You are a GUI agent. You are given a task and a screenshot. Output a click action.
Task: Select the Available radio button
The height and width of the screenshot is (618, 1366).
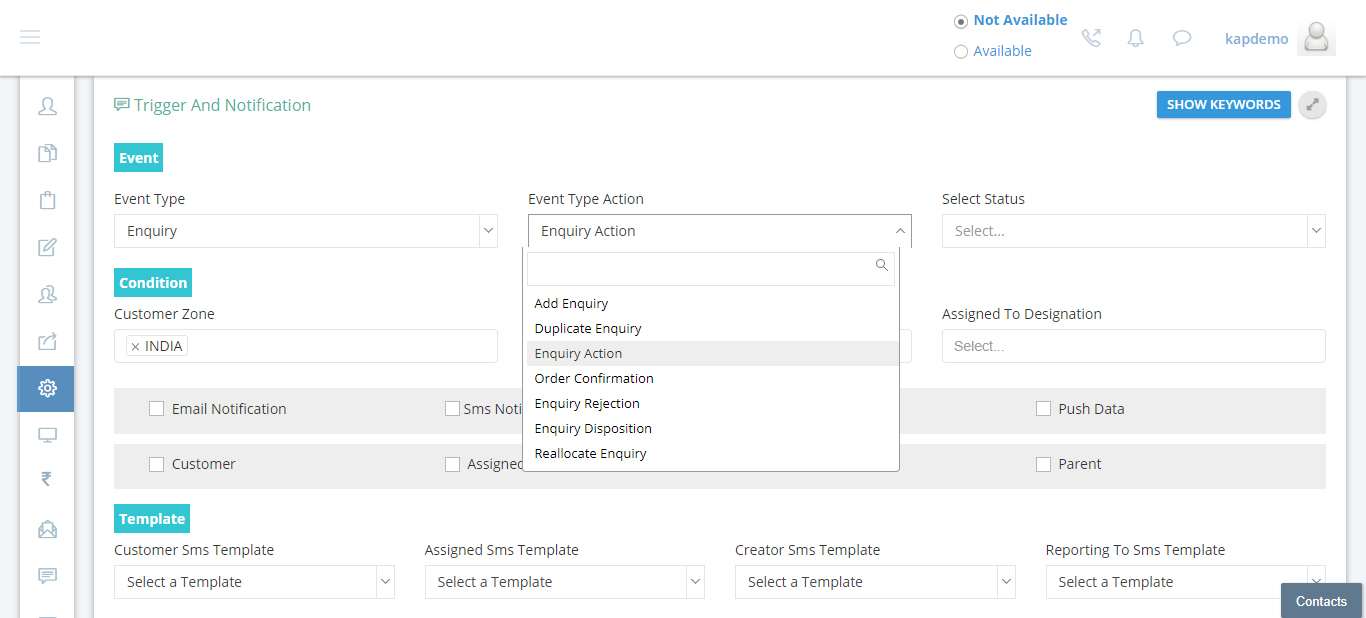[x=961, y=52]
